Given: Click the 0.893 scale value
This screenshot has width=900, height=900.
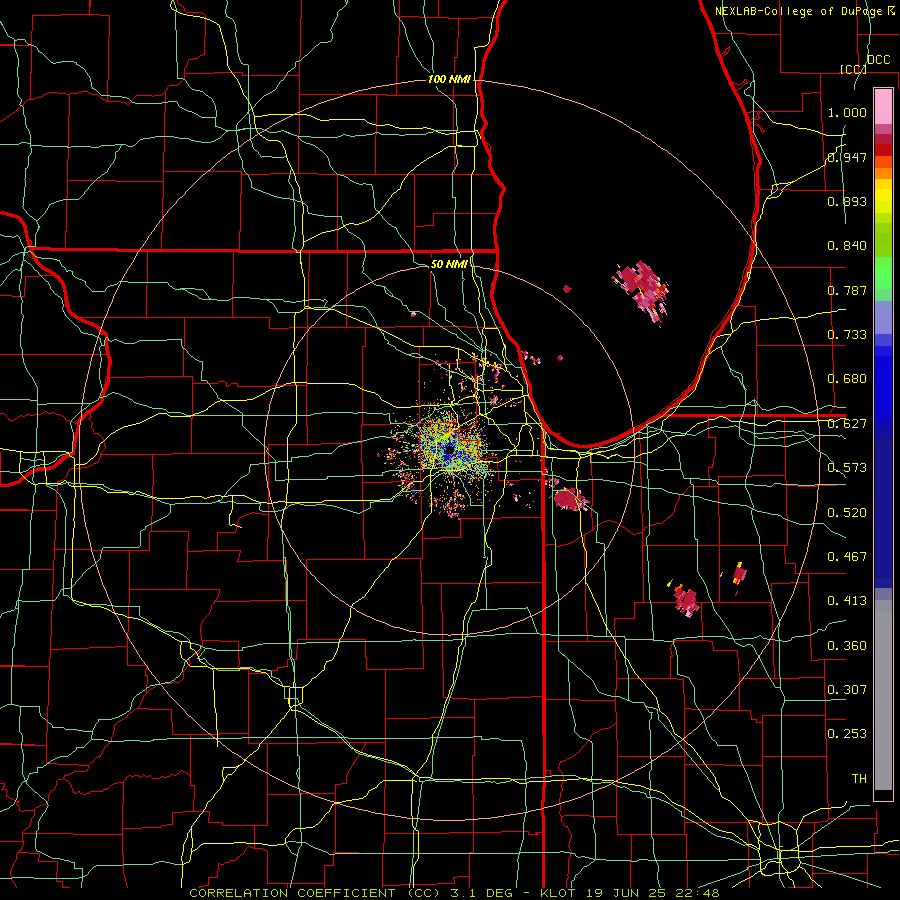Looking at the screenshot, I should [847, 201].
